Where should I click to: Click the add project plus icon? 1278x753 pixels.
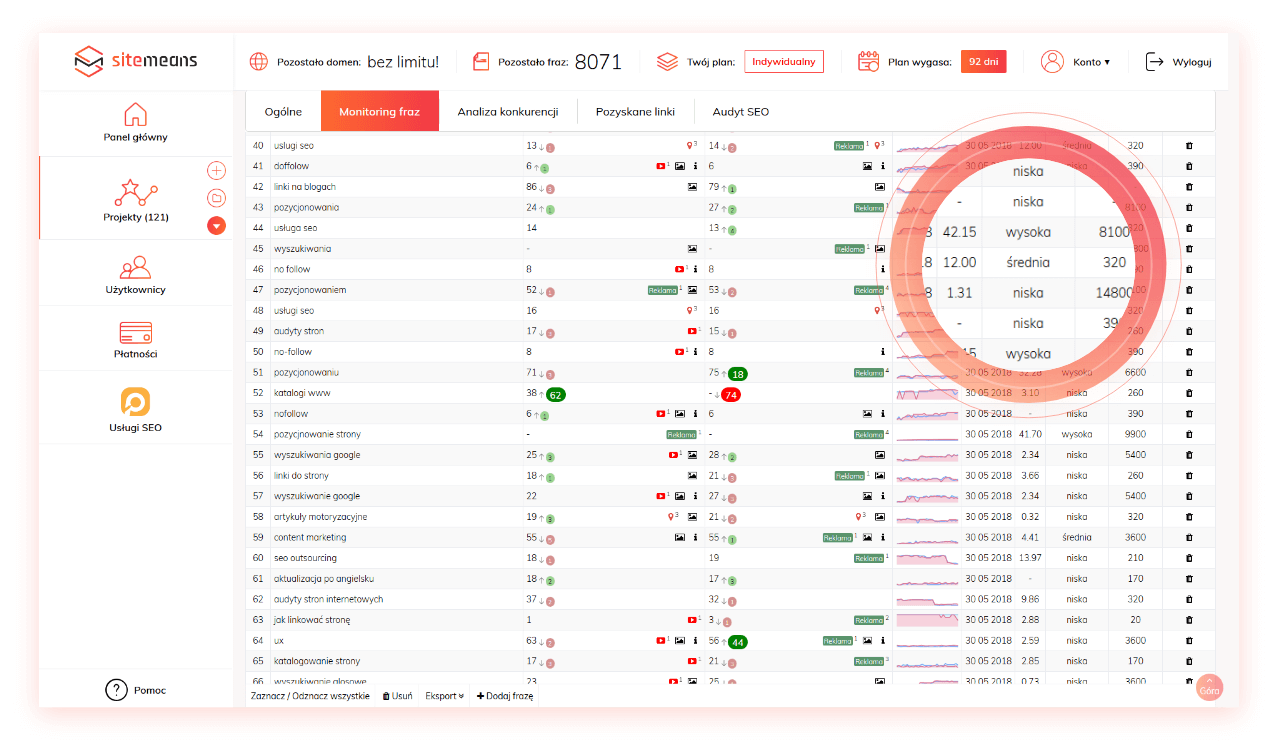point(216,170)
